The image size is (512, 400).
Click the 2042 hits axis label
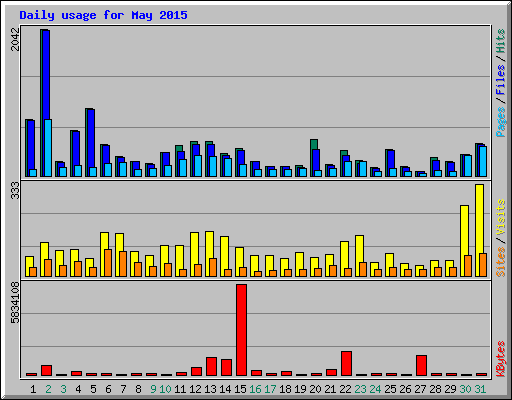15,39
